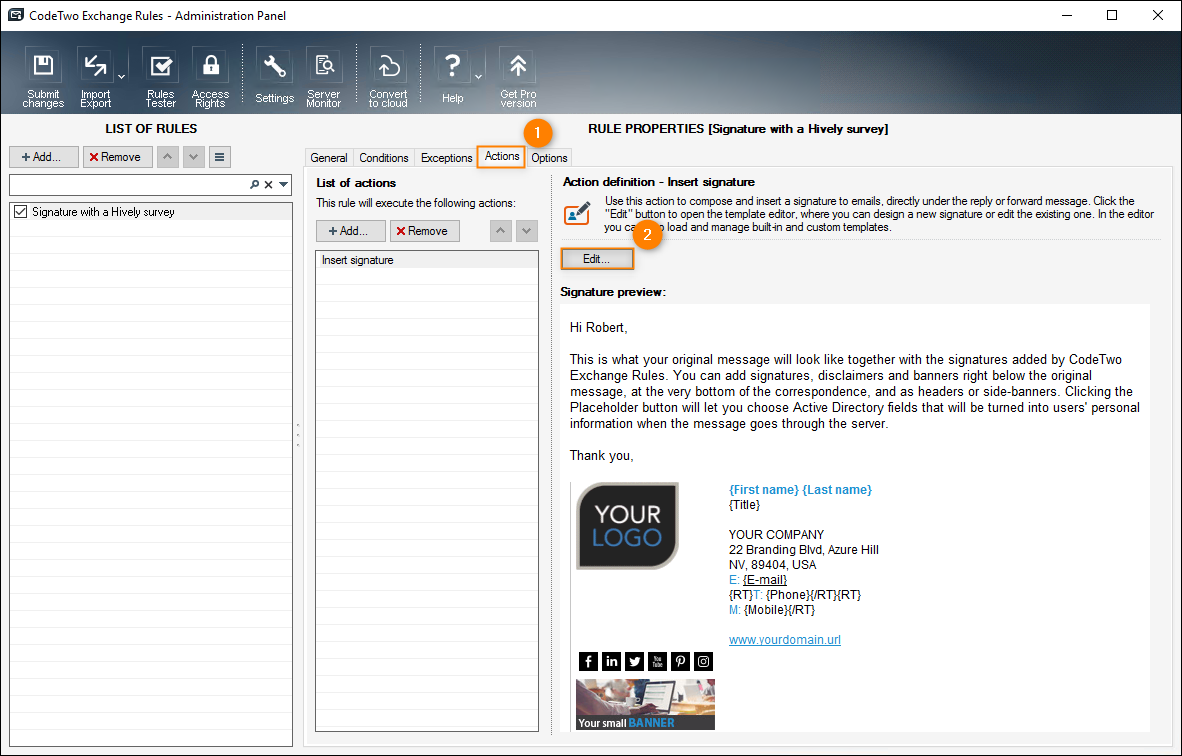Click Get Pro version icon

(x=518, y=78)
